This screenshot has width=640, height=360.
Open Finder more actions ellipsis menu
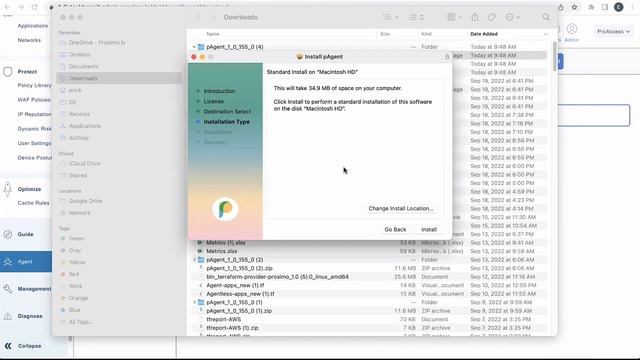tap(512, 17)
